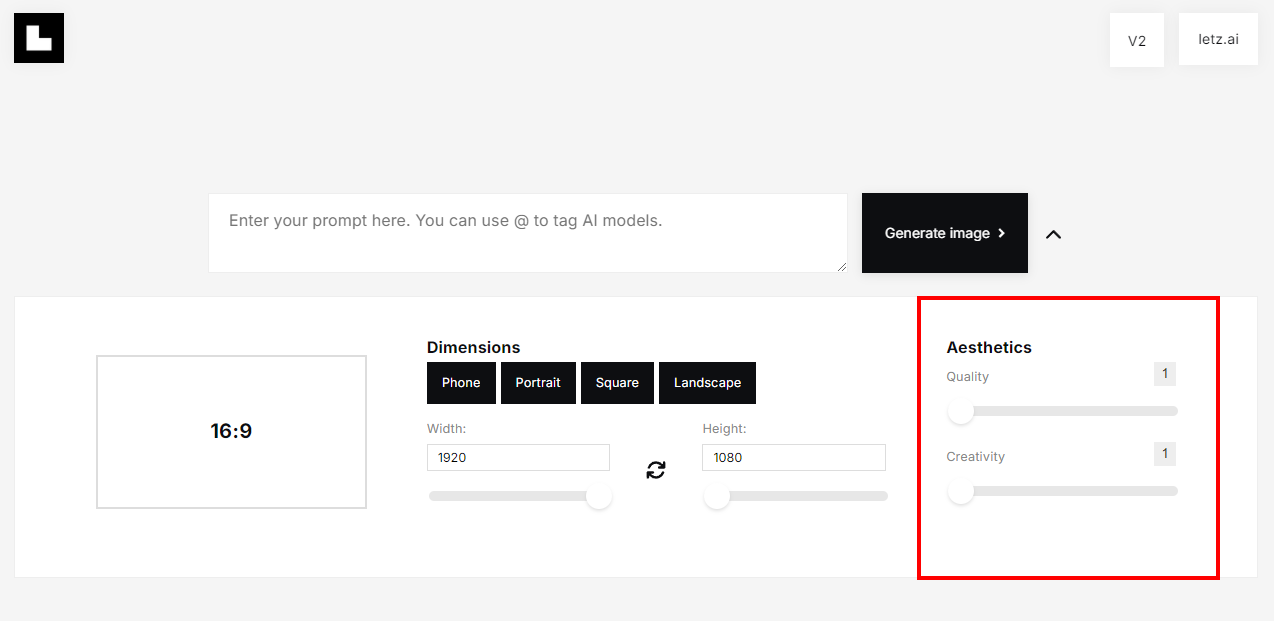Screen dimensions: 1274x621
Task: Collapse the settings panel using the chevron
Action: [x=1053, y=234]
